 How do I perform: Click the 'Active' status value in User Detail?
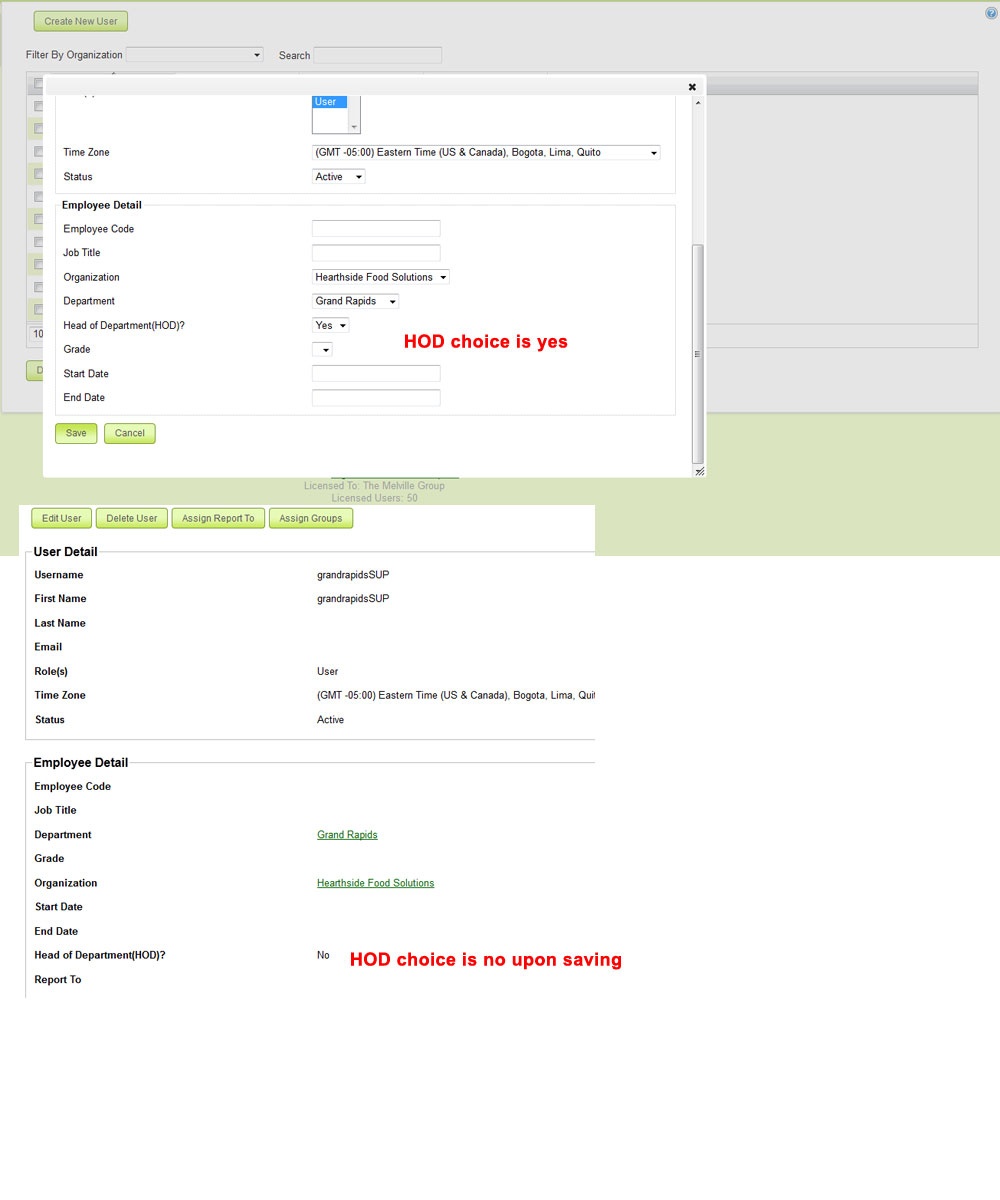(330, 720)
